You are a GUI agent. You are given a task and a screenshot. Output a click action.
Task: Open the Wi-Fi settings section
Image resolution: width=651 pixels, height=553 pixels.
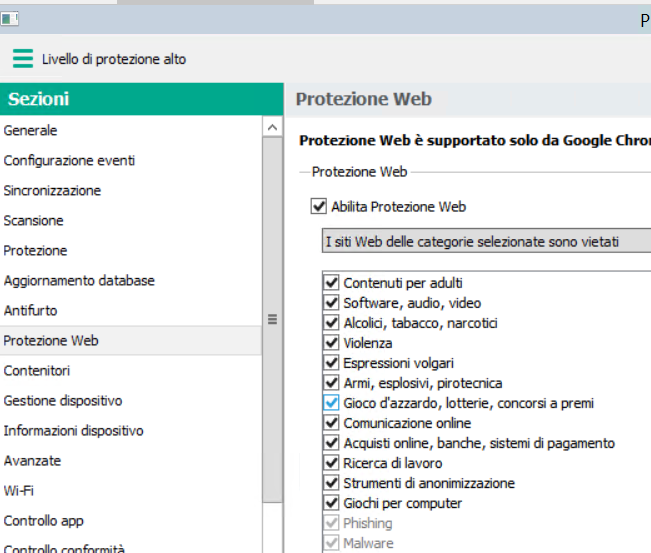[18, 491]
